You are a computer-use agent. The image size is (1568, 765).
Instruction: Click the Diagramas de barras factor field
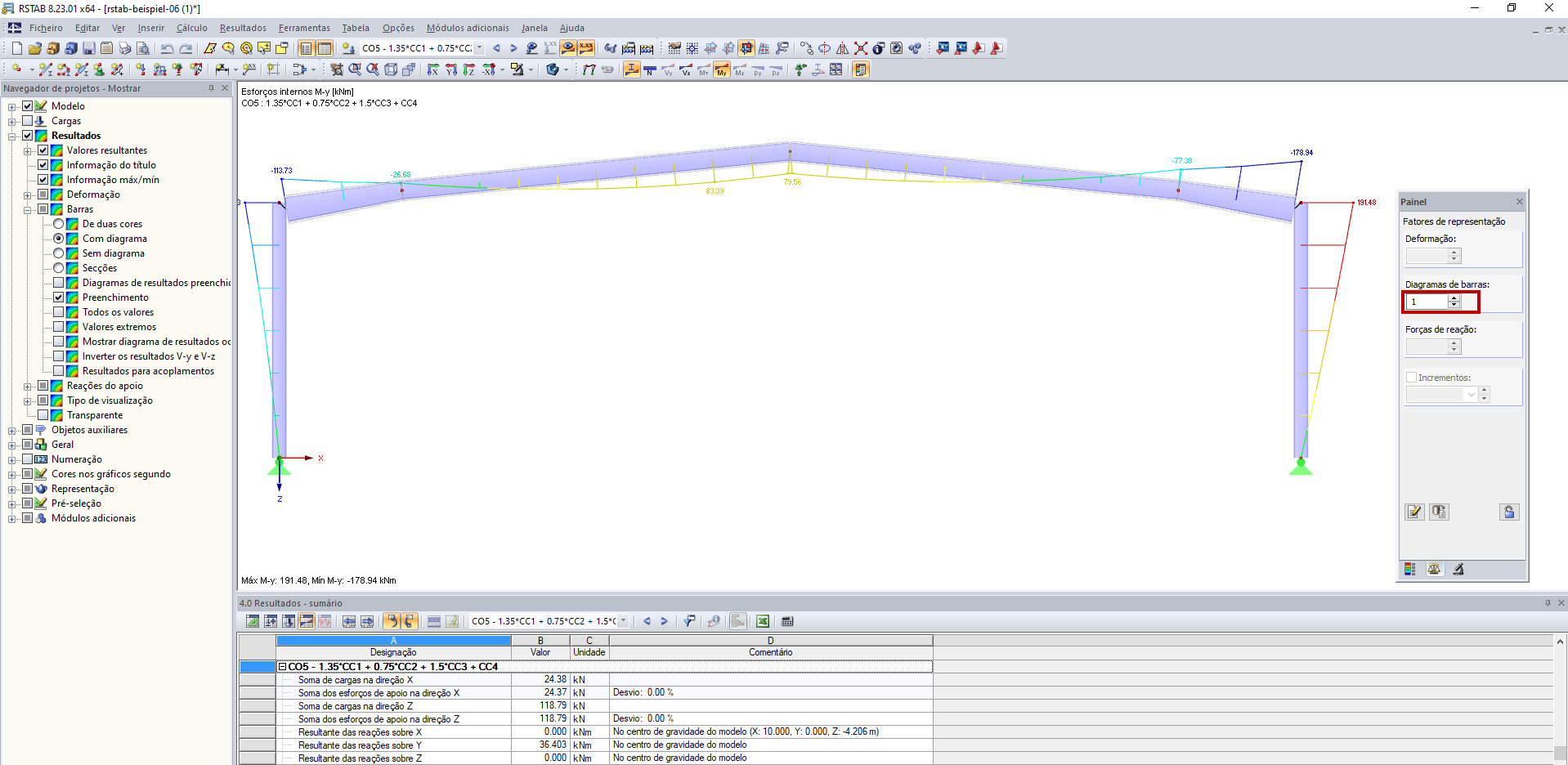click(1427, 302)
